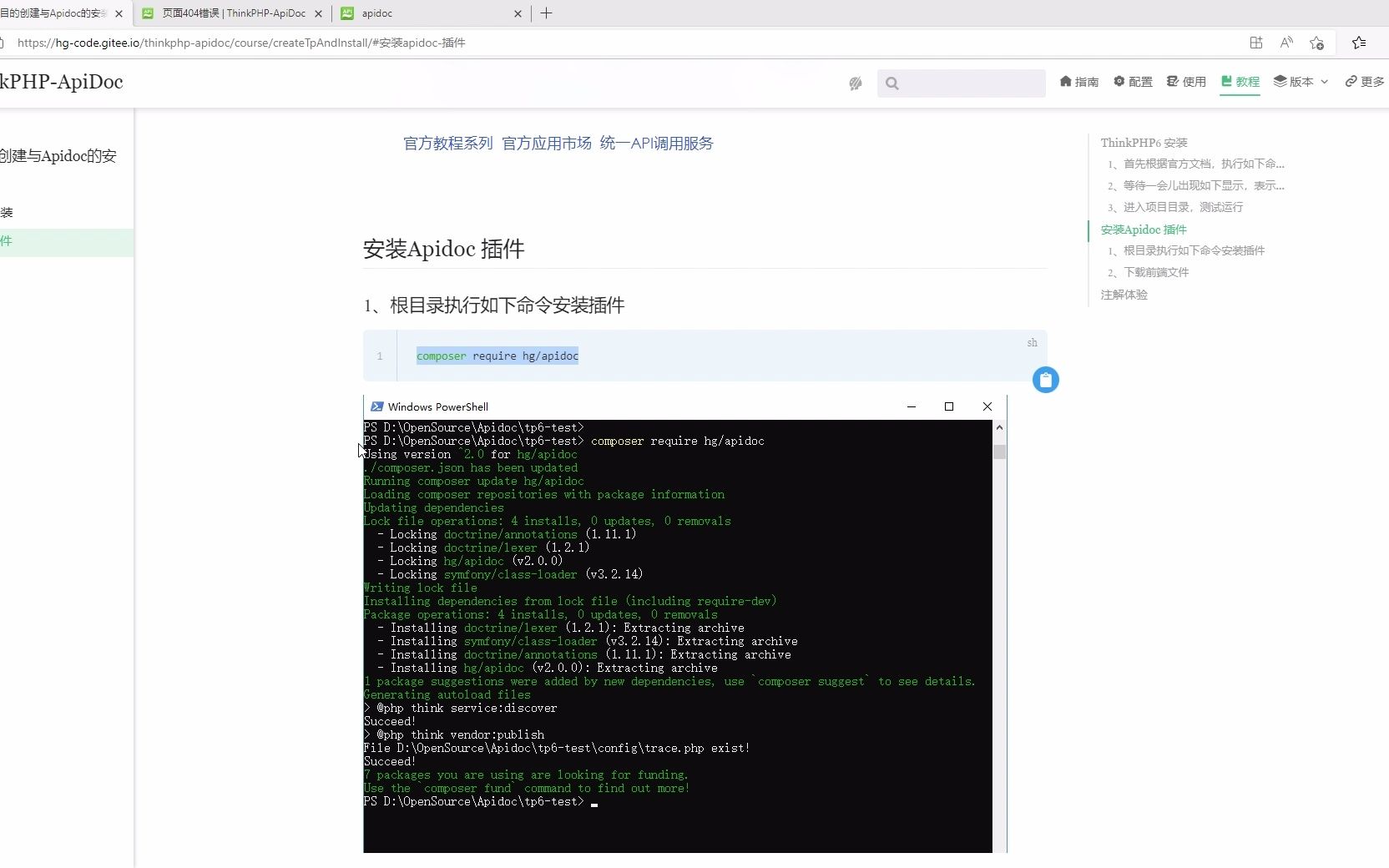Click the ThinkPHP-ApiDoc site title
Screen dimensions: 1389x868
tap(62, 82)
